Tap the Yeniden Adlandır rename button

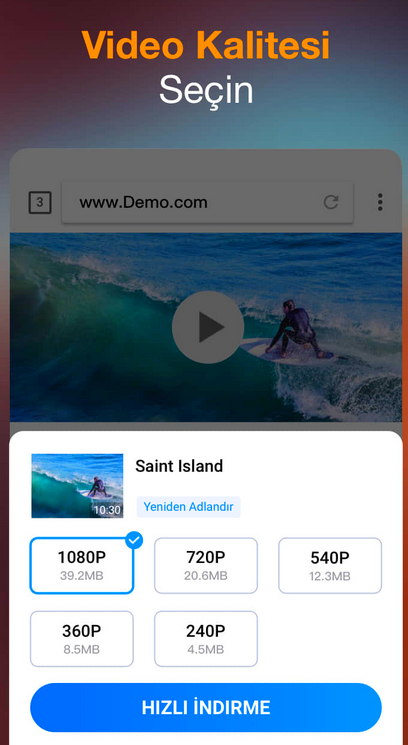coord(189,507)
